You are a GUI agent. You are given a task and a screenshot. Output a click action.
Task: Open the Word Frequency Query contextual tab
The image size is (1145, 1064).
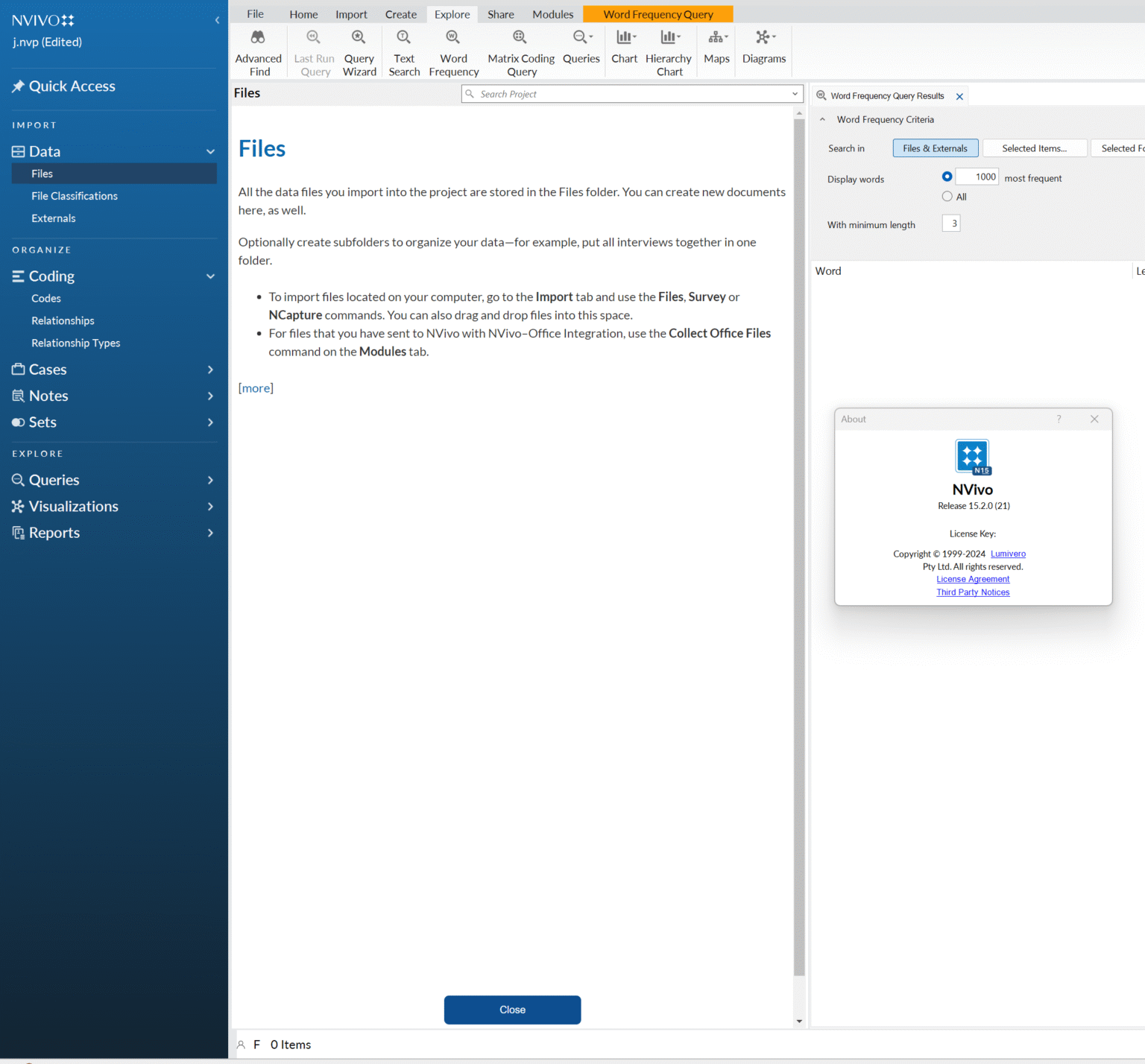click(x=658, y=14)
